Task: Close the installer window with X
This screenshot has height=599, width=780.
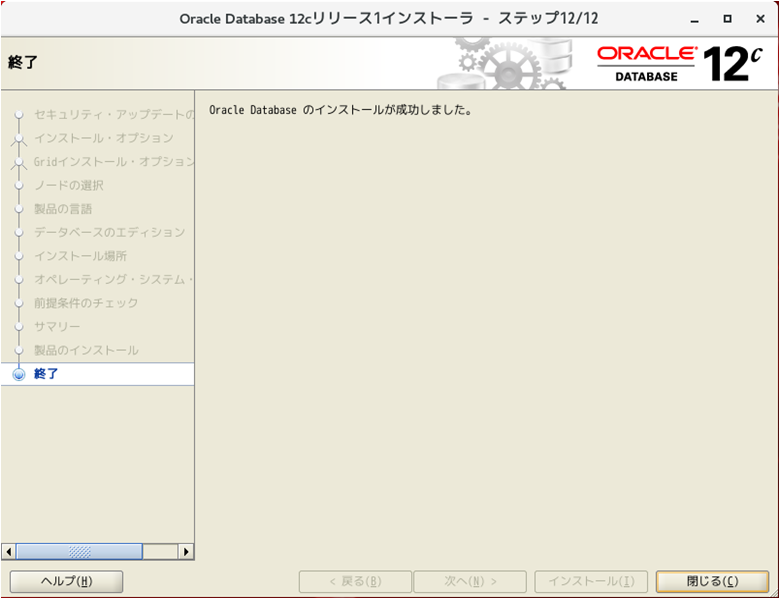Action: click(x=760, y=19)
